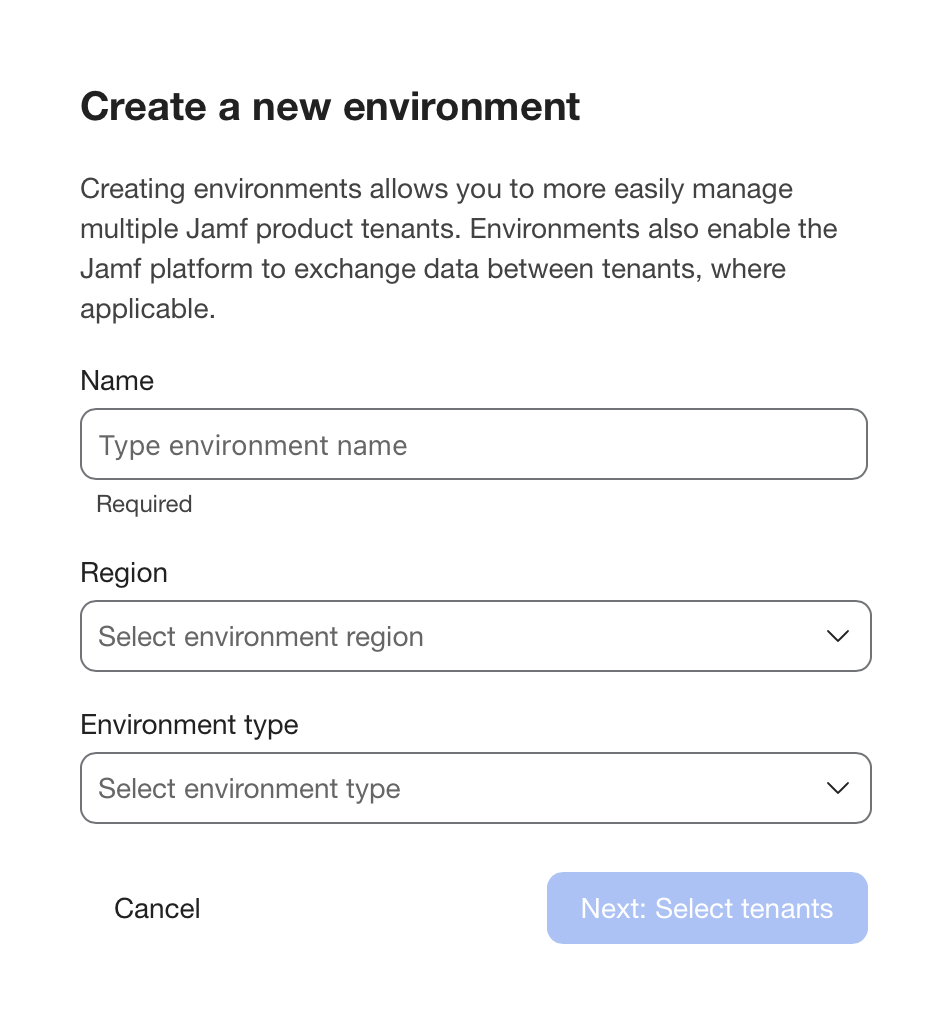Proceed to the Select tenants step

tap(707, 908)
